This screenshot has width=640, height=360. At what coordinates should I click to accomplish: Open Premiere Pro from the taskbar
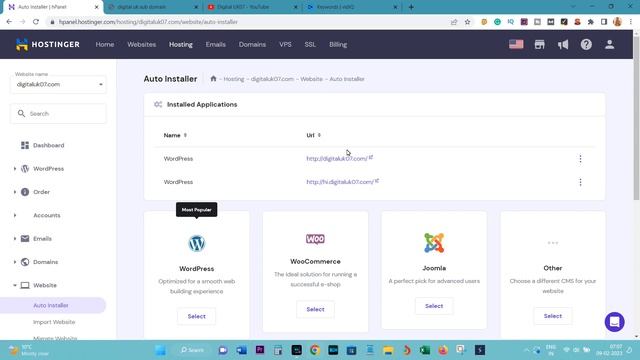[260, 350]
